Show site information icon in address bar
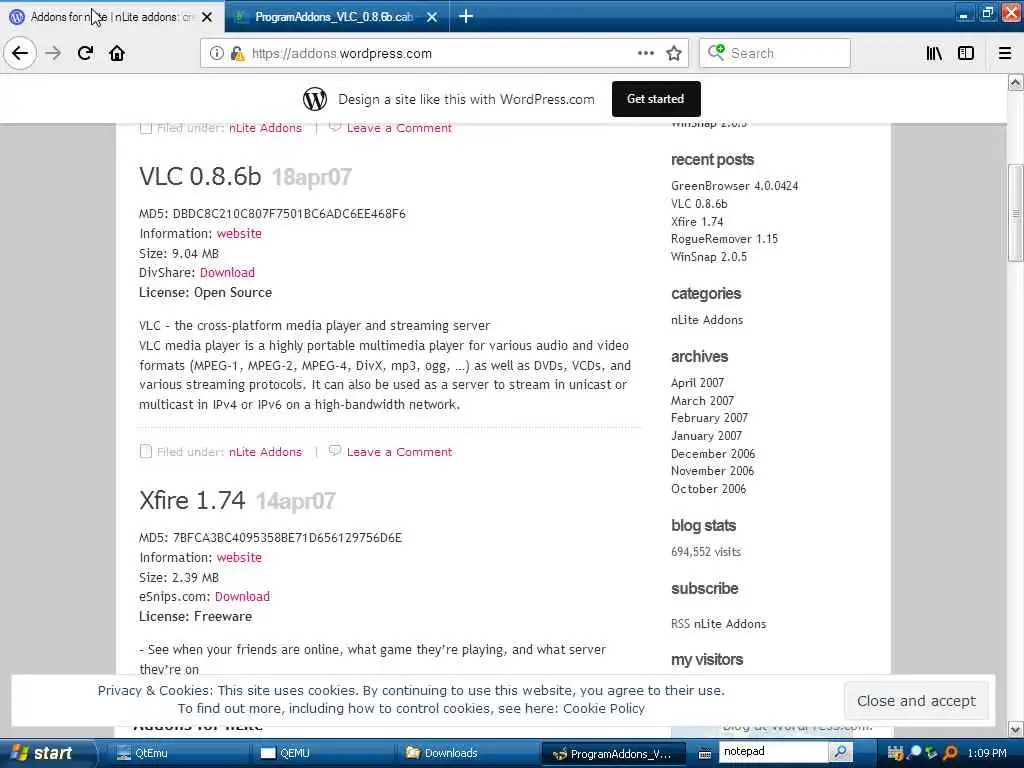The image size is (1024, 768). 217,54
